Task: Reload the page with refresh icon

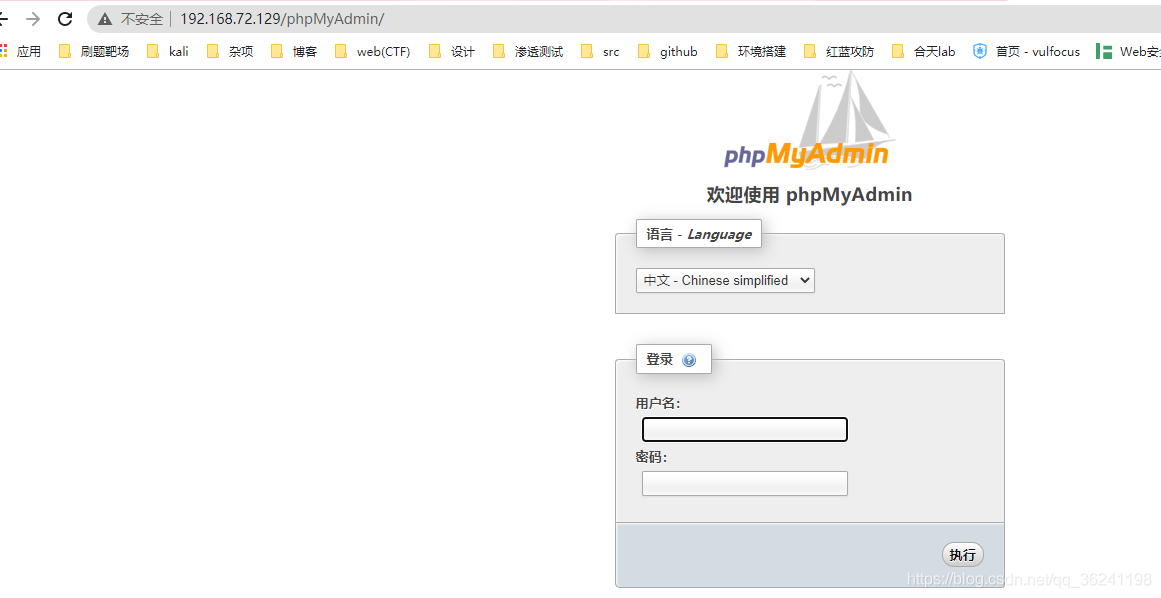Action: pos(65,19)
